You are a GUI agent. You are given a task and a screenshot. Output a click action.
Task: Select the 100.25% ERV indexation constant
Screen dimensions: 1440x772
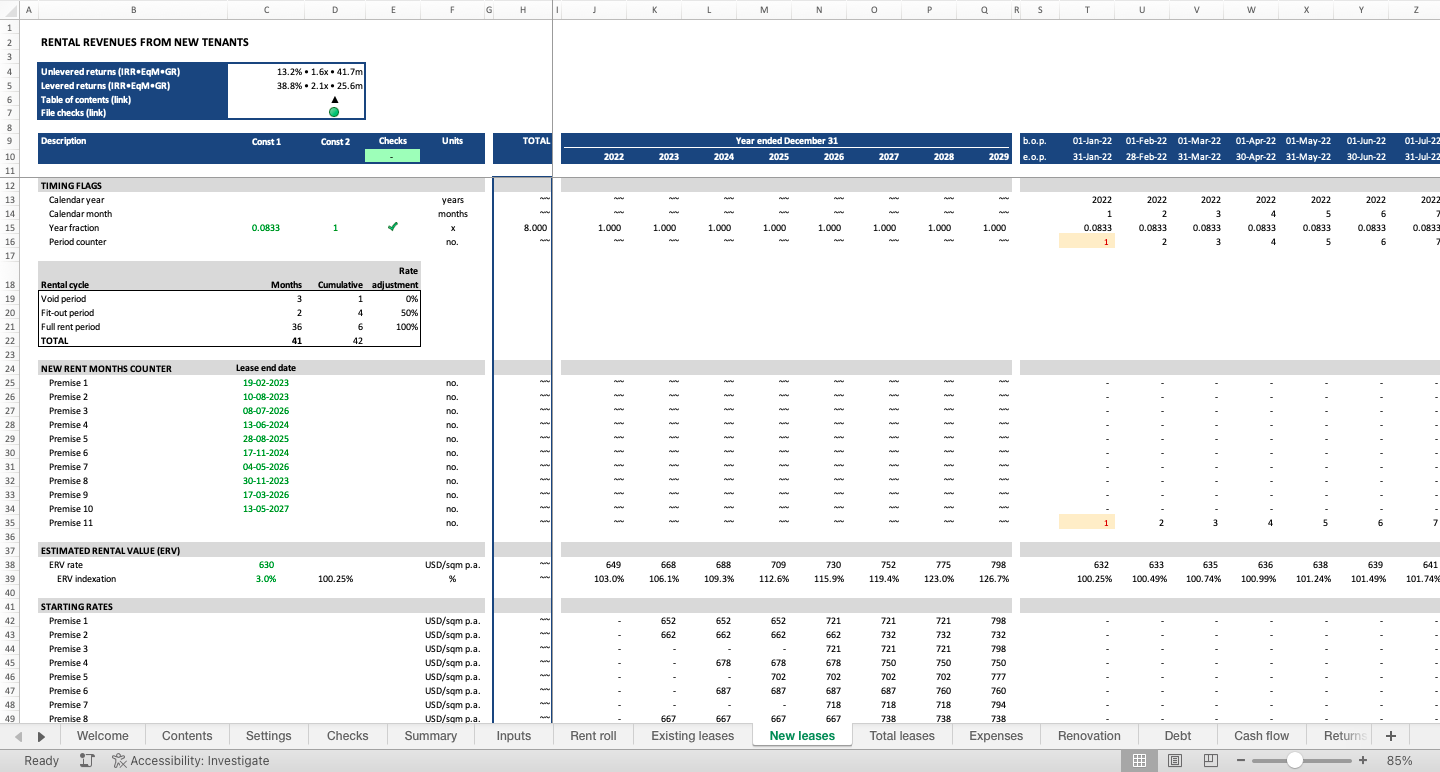click(x=334, y=579)
